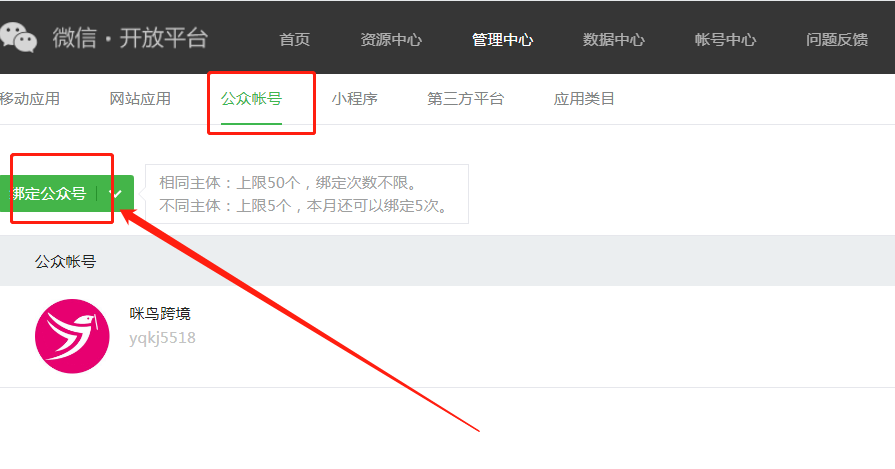Viewport: 895px width, 469px height.
Task: Switch to the 移动应用 tab
Action: coord(30,99)
